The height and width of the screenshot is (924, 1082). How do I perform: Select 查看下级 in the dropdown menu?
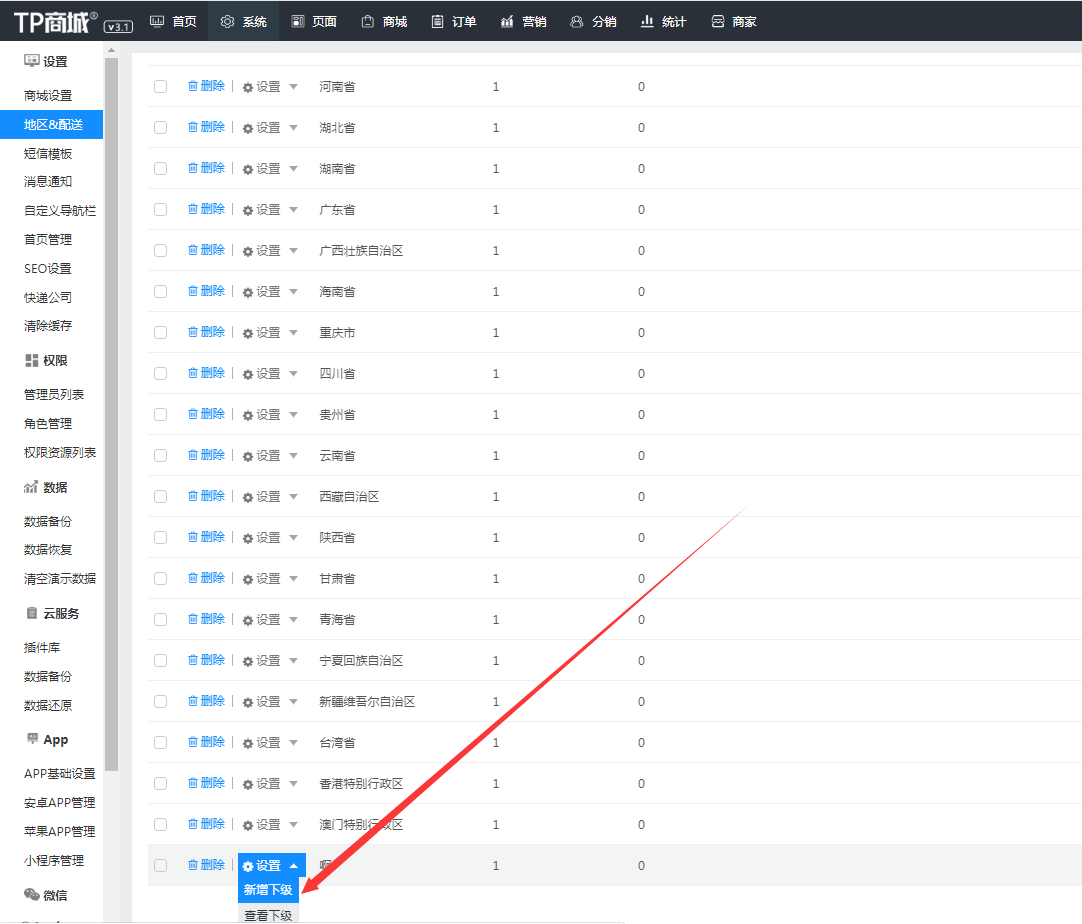[268, 914]
